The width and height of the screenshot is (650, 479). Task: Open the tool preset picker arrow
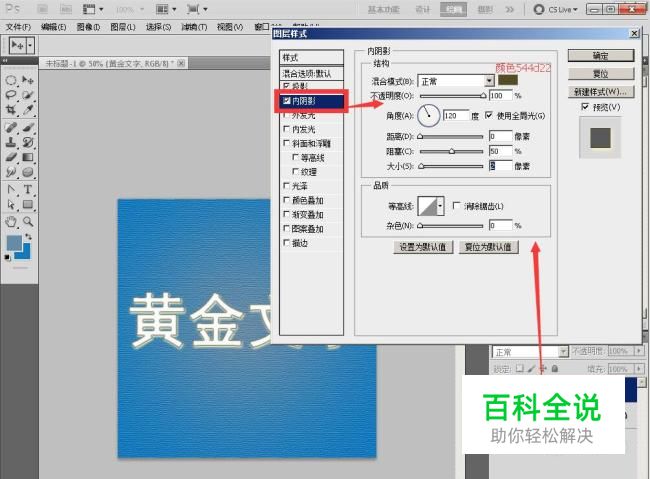click(x=30, y=45)
